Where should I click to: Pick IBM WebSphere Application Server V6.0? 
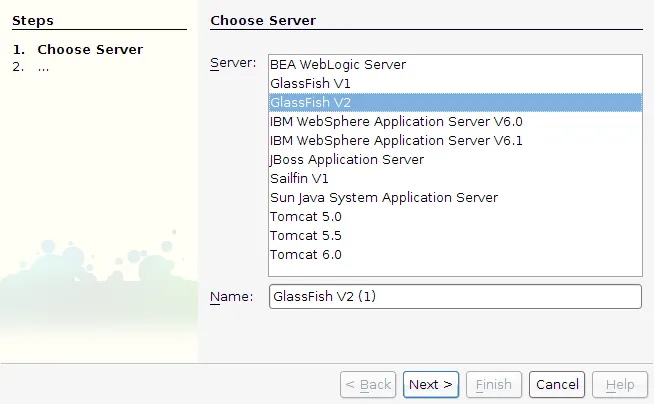(396, 122)
